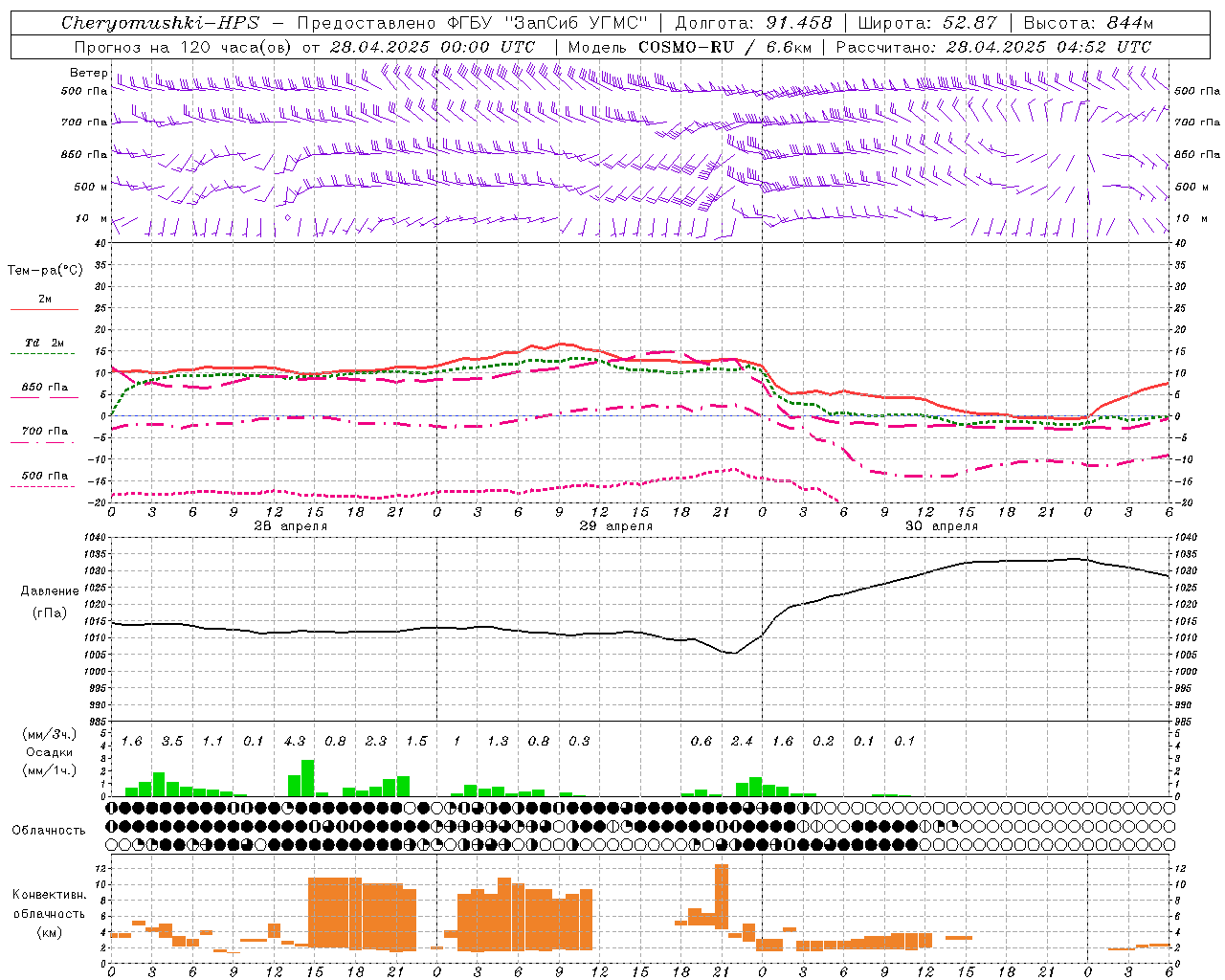This screenshot has width=1225, height=980.
Task: Click the '3.5' precipitation total value
Action: point(172,741)
